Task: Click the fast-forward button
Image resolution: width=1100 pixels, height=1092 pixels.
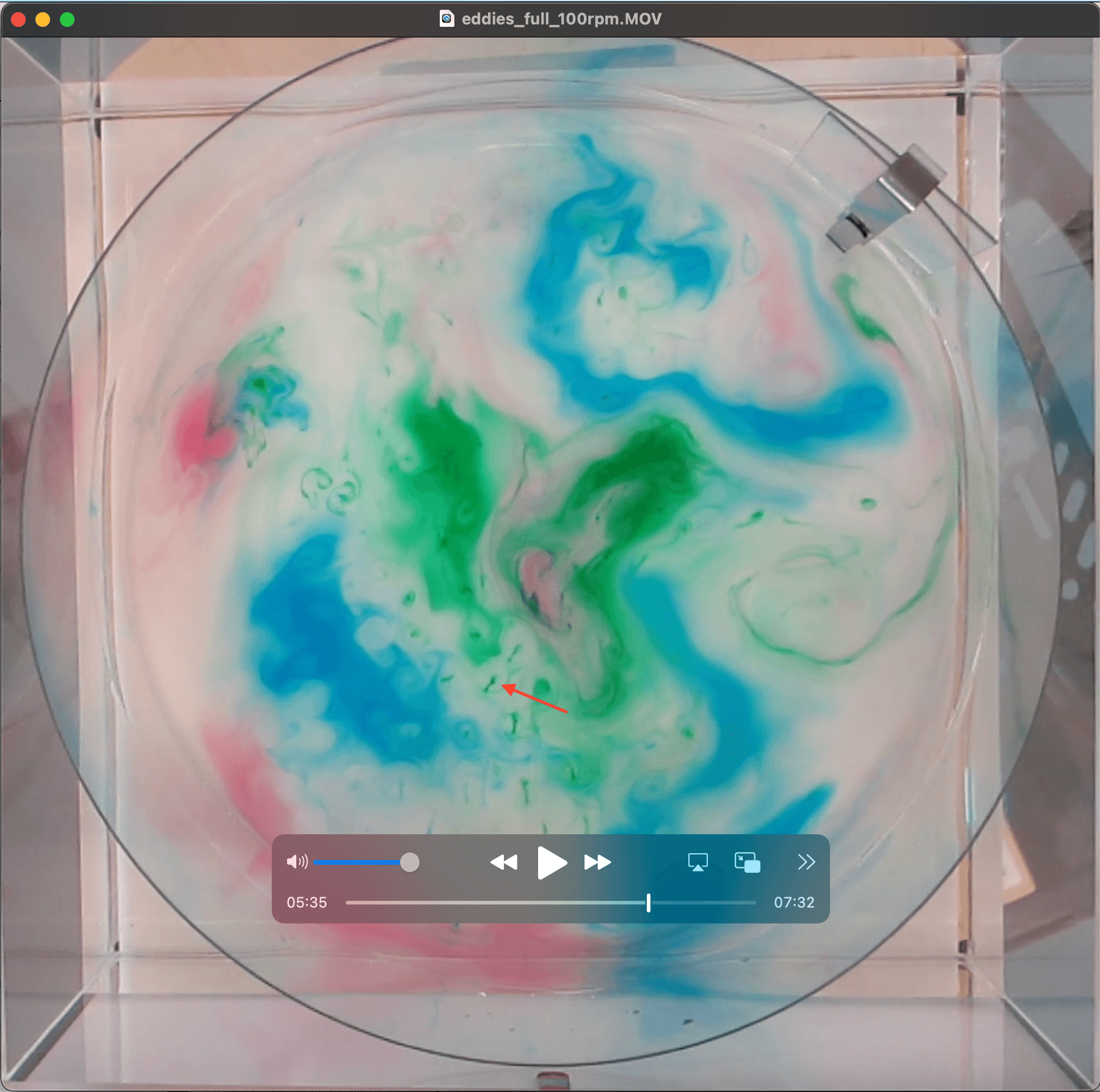Action: pyautogui.click(x=597, y=862)
